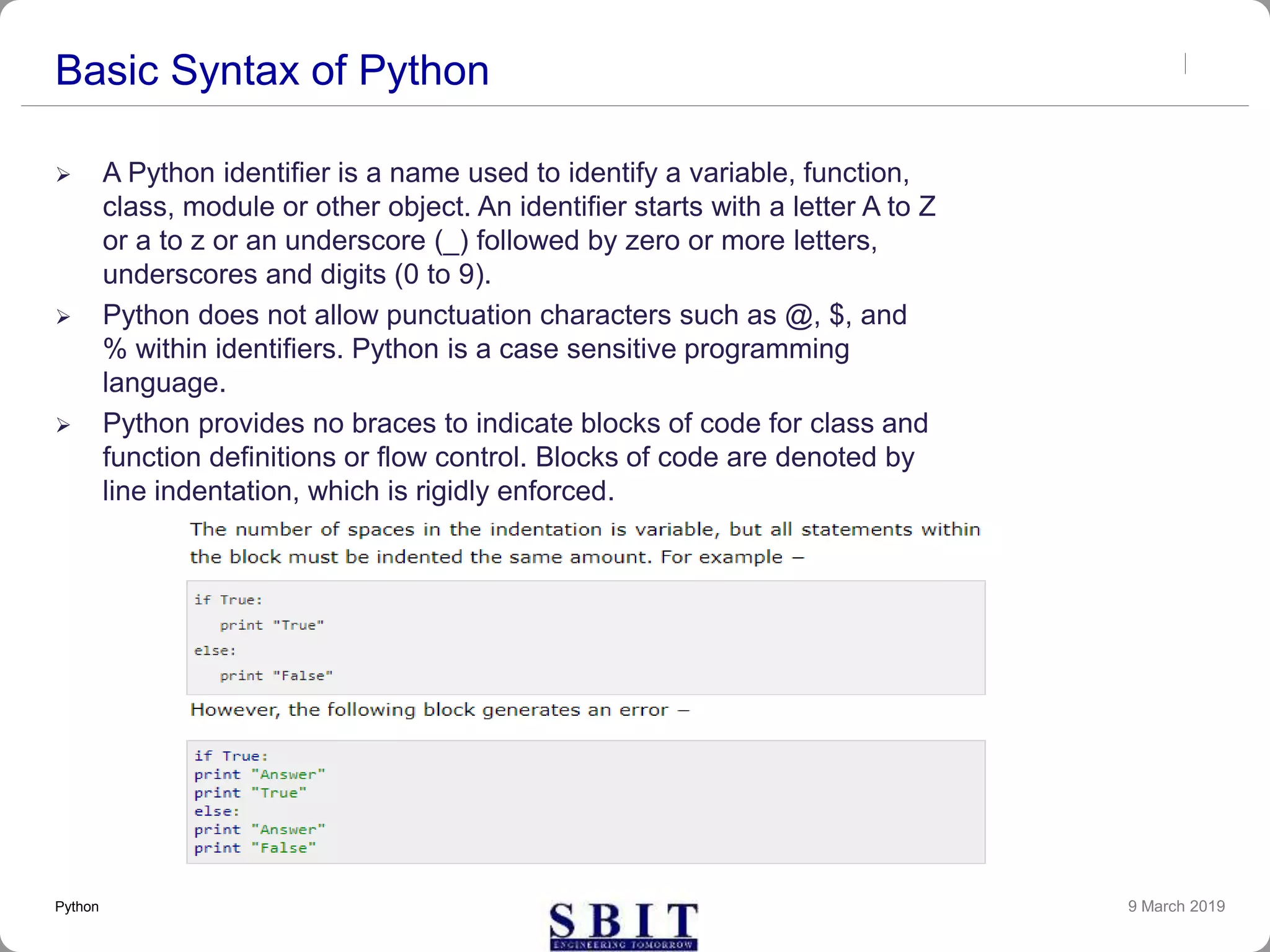
Task: Click the paragraph about no braces for blocks
Action: tap(515, 457)
